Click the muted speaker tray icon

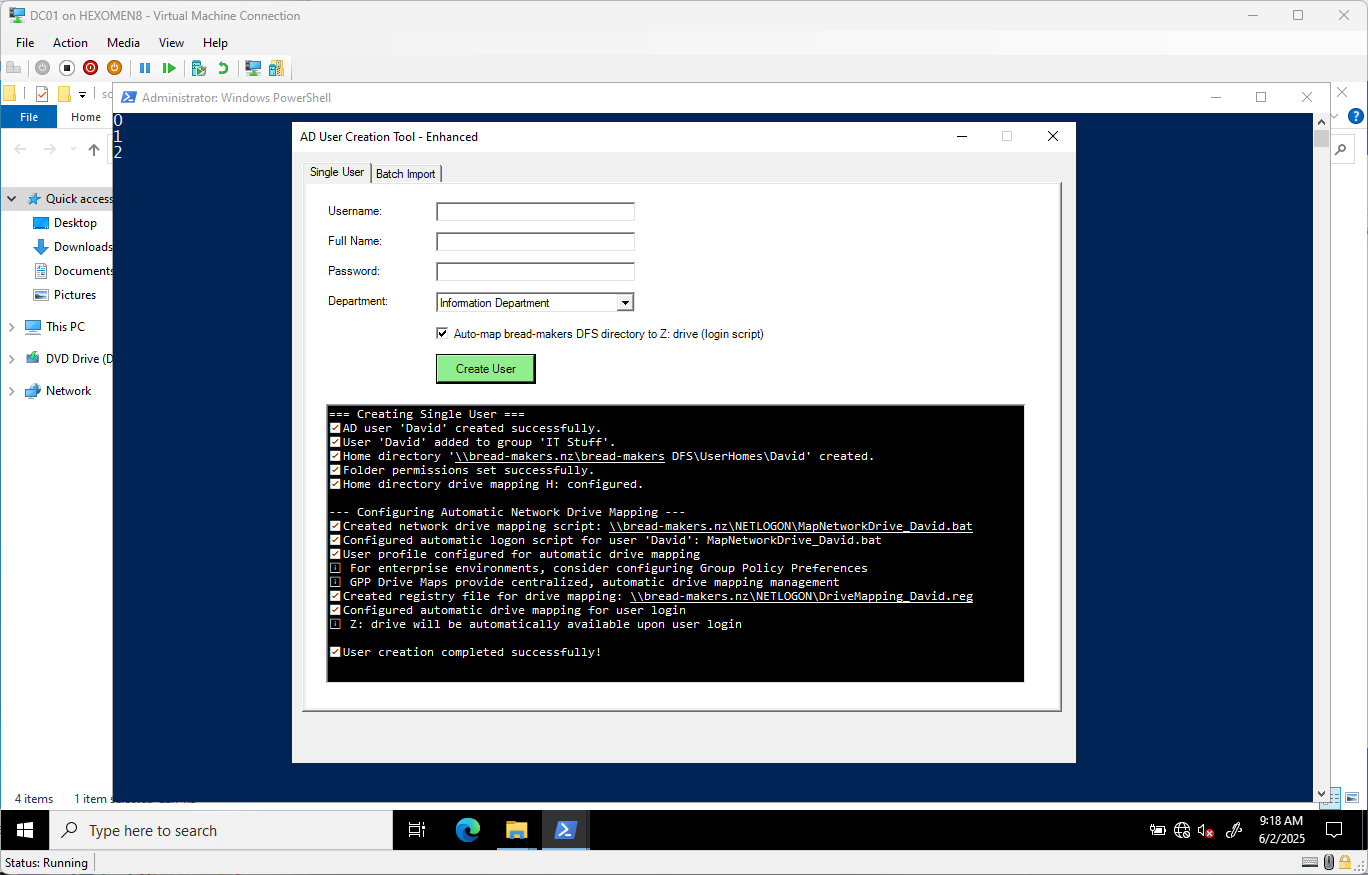[1206, 830]
